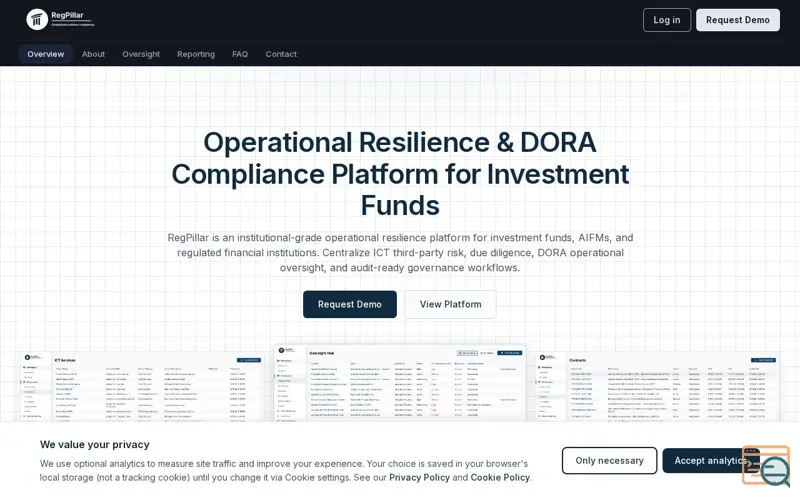This screenshot has height=500, width=800.
Task: Open the FAQ nav item
Action: (x=240, y=54)
